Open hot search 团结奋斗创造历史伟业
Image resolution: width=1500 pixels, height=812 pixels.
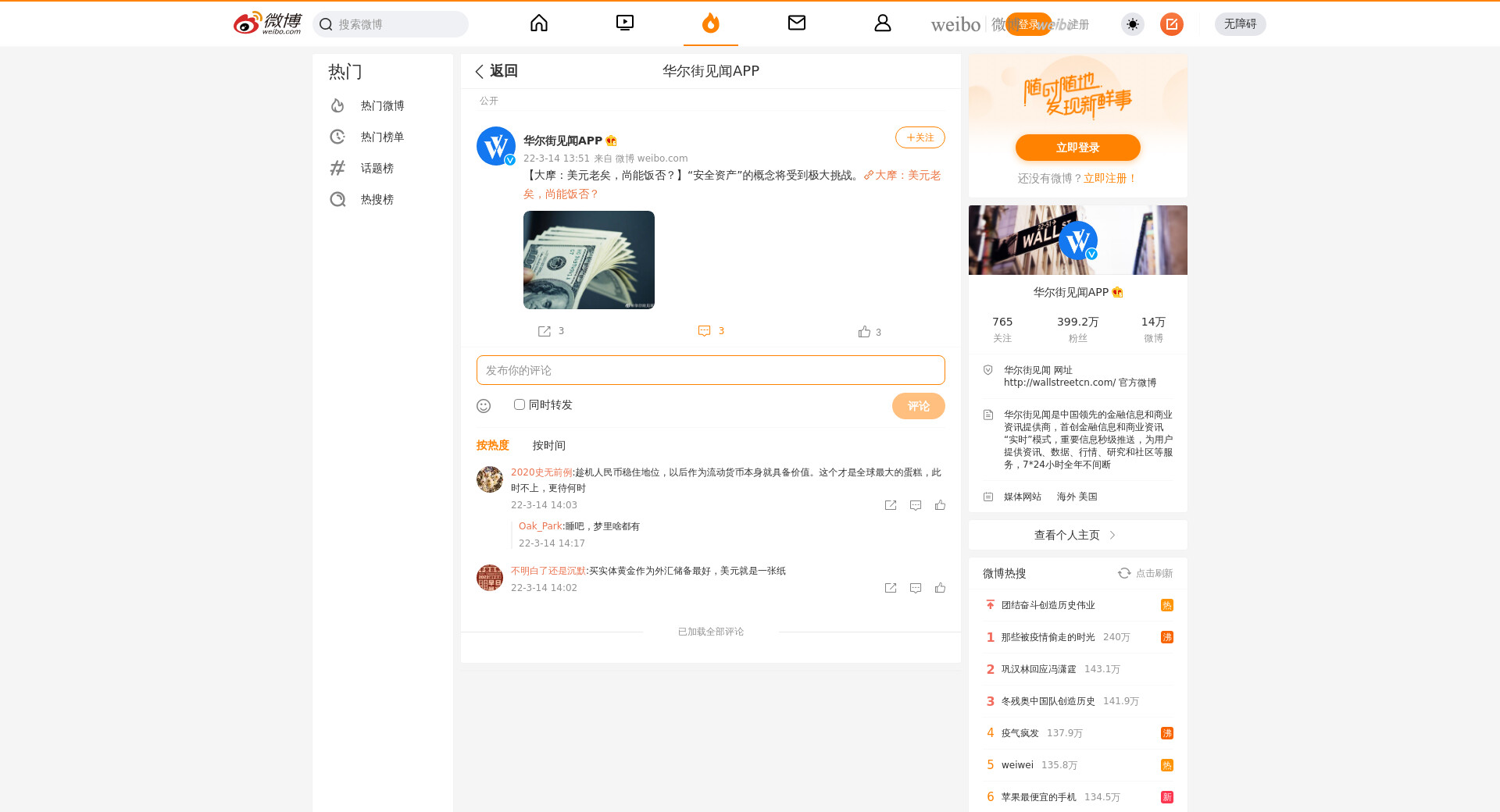click(1048, 605)
